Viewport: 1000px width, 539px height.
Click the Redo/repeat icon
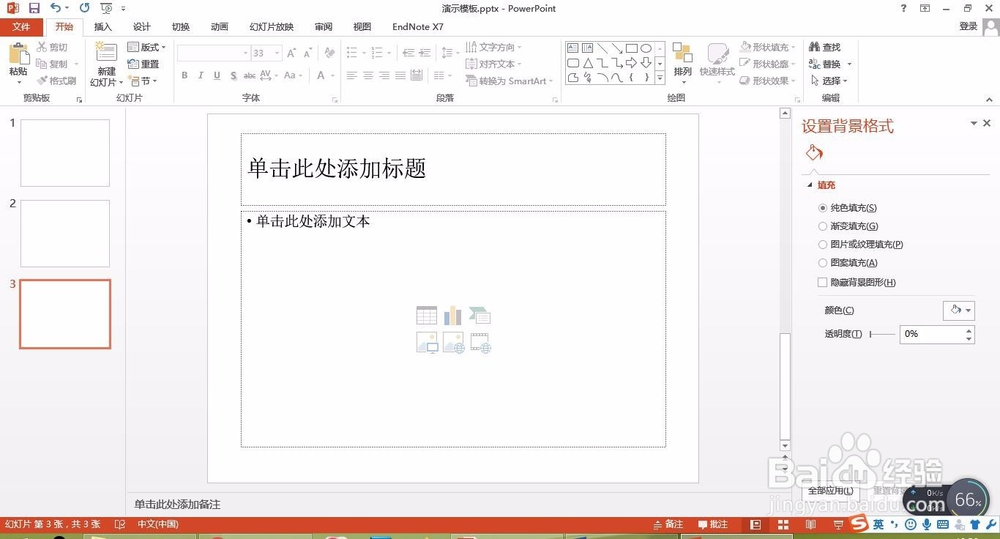84,8
